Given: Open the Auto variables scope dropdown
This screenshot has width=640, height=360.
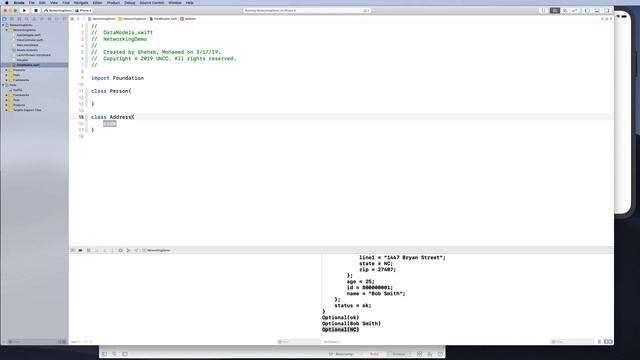Looking at the screenshot, I should 76,342.
